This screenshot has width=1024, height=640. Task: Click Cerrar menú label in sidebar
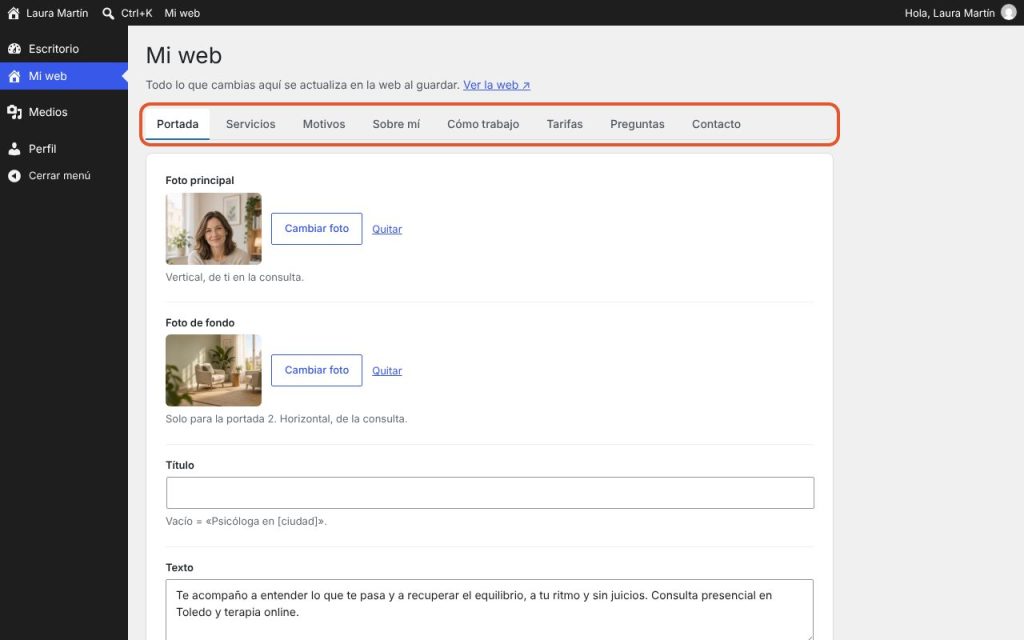(x=59, y=176)
